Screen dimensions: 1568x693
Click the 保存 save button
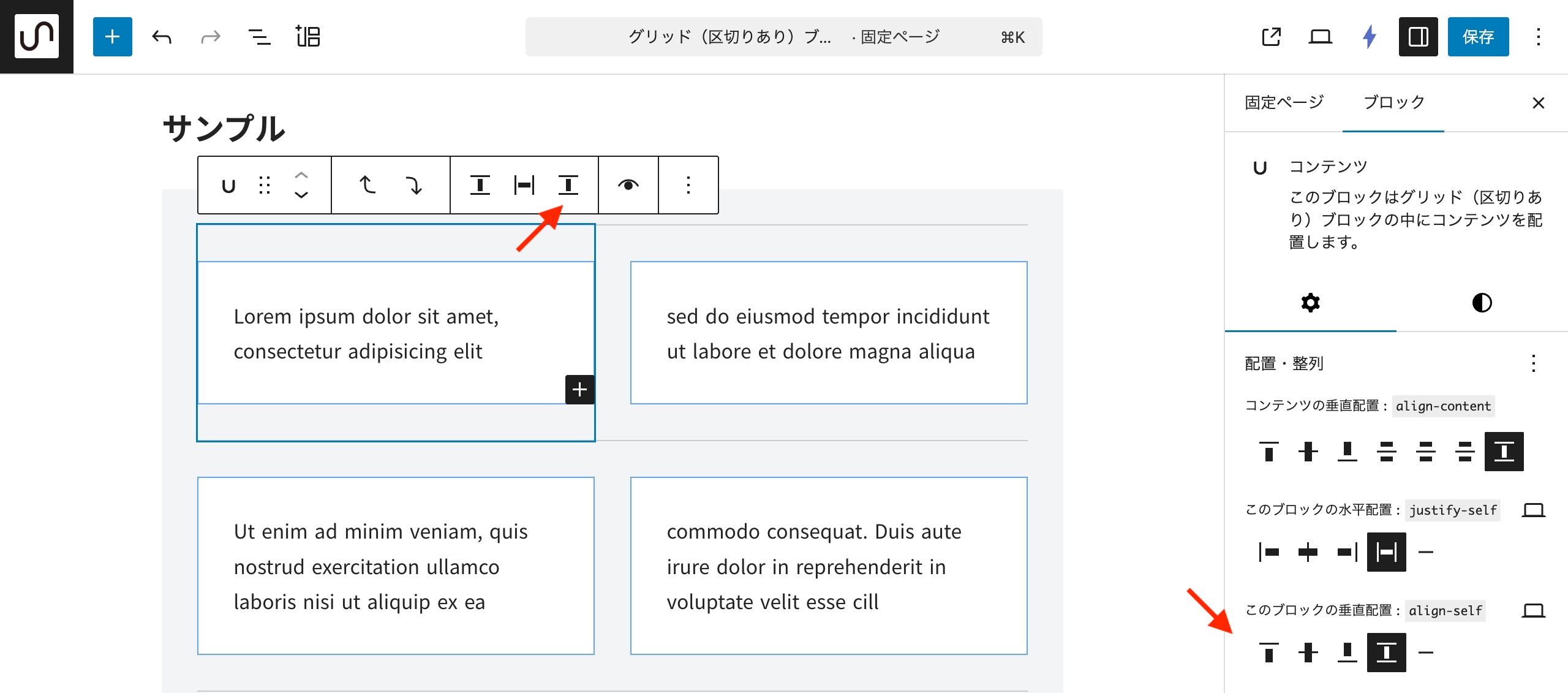(1478, 37)
